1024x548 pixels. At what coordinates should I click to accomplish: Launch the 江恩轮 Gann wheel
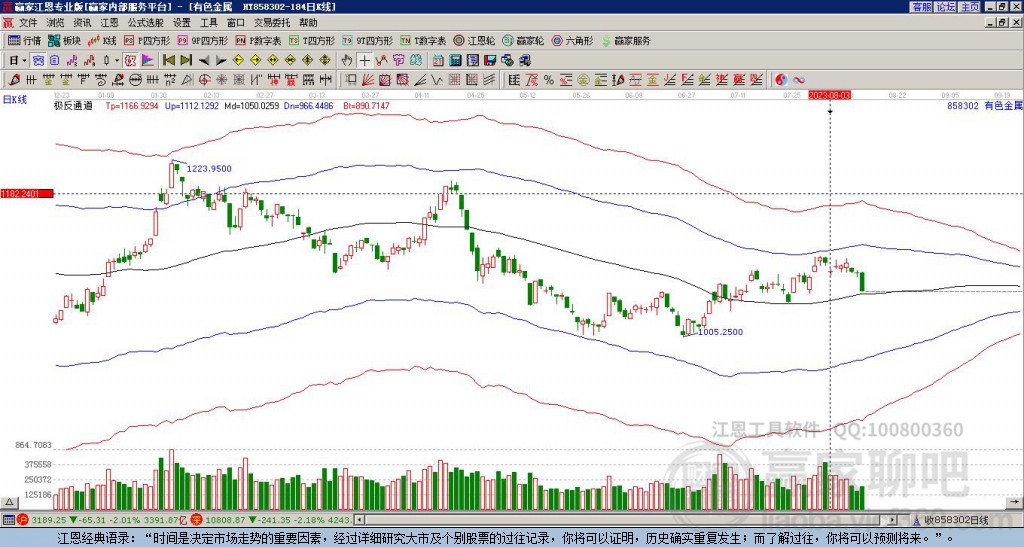[x=474, y=40]
